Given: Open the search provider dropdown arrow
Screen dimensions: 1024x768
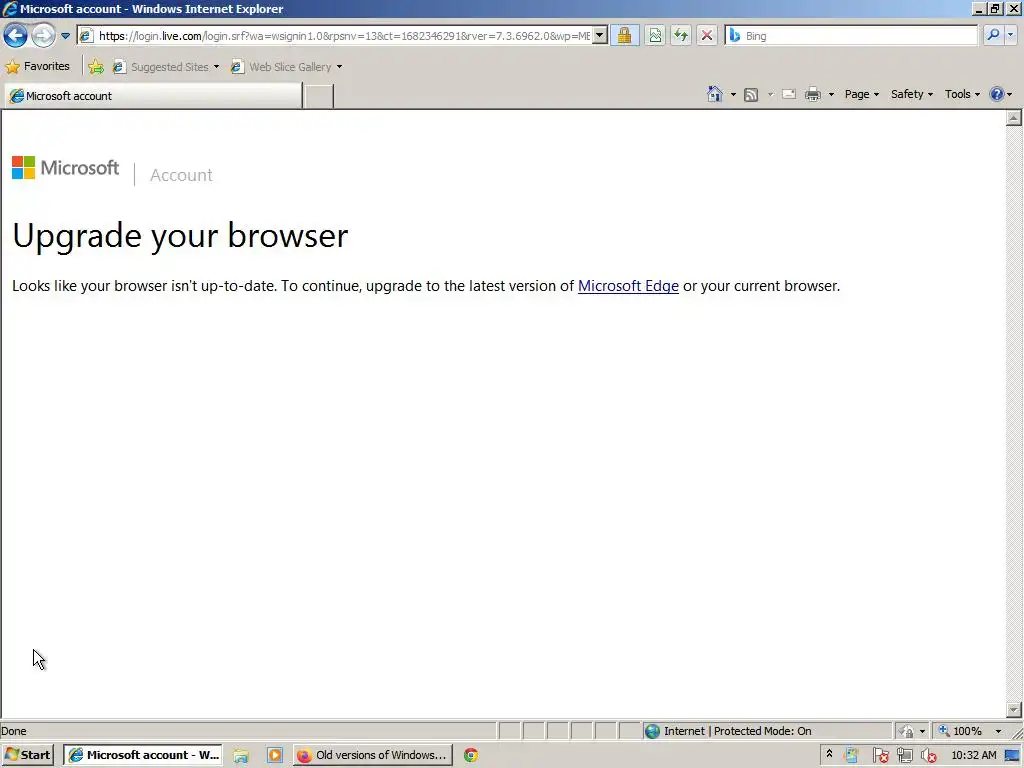Looking at the screenshot, I should click(1011, 35).
